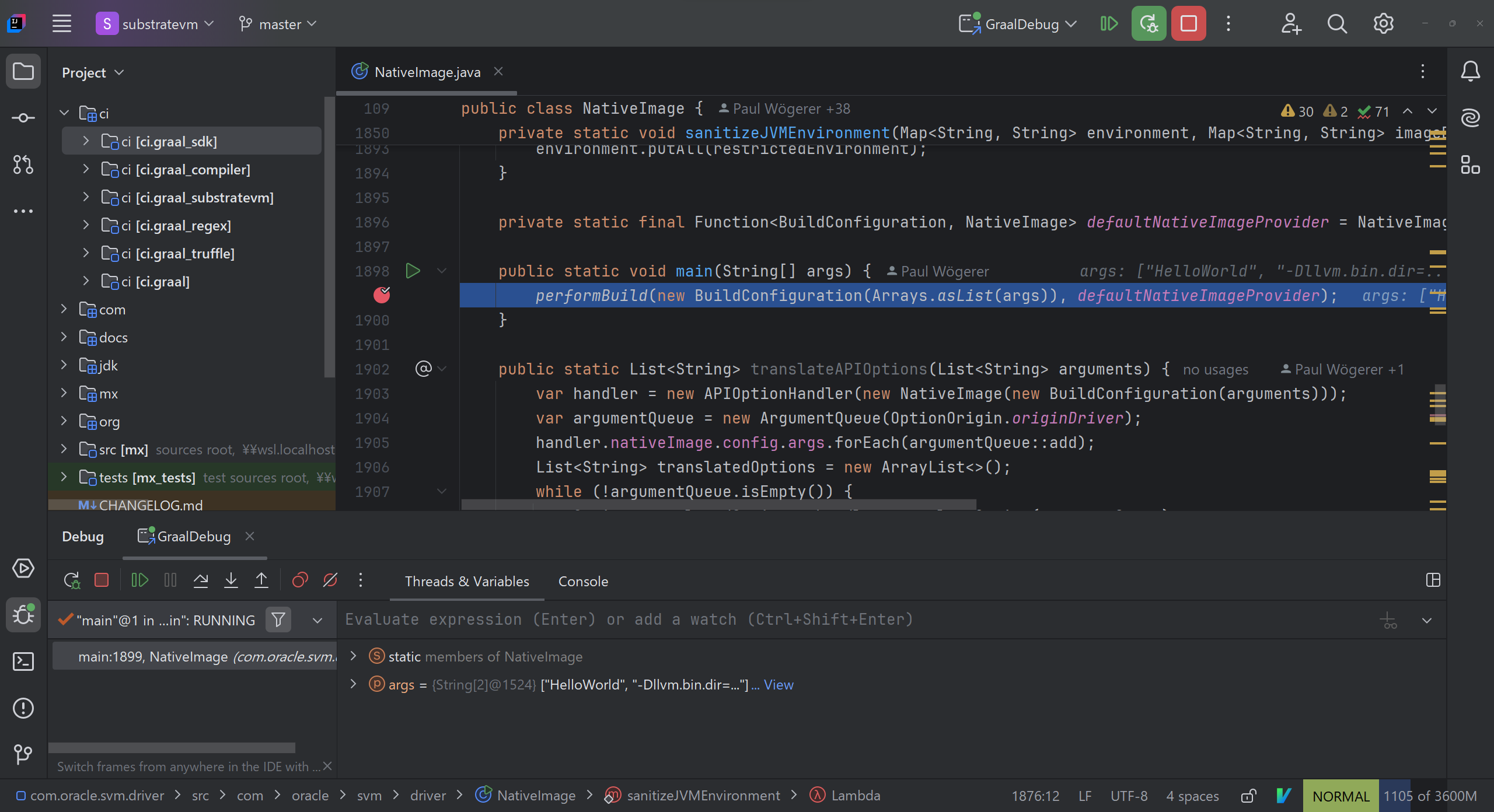Screen dimensions: 1494x812
Task: Toggle the breakpoint on line 1899
Action: click(382, 295)
